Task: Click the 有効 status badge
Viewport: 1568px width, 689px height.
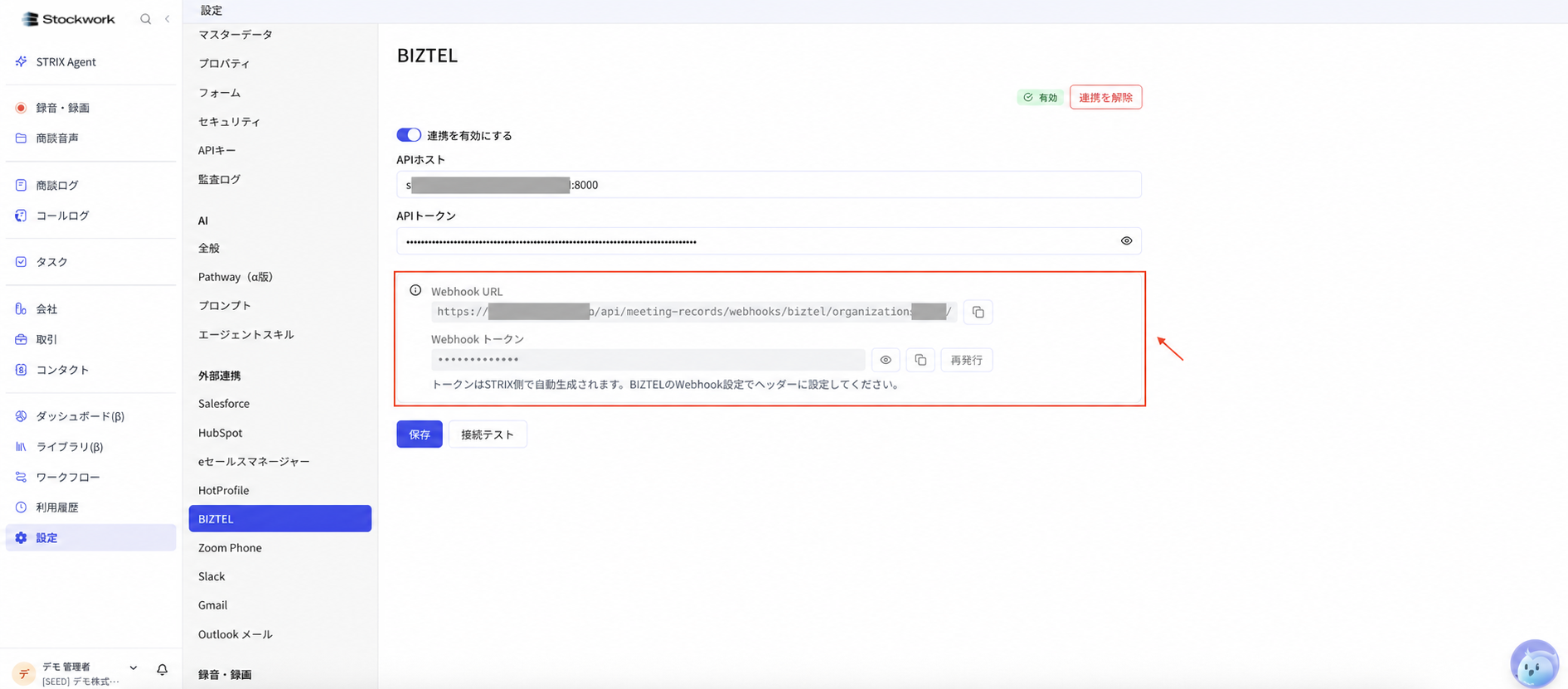Action: click(1041, 97)
